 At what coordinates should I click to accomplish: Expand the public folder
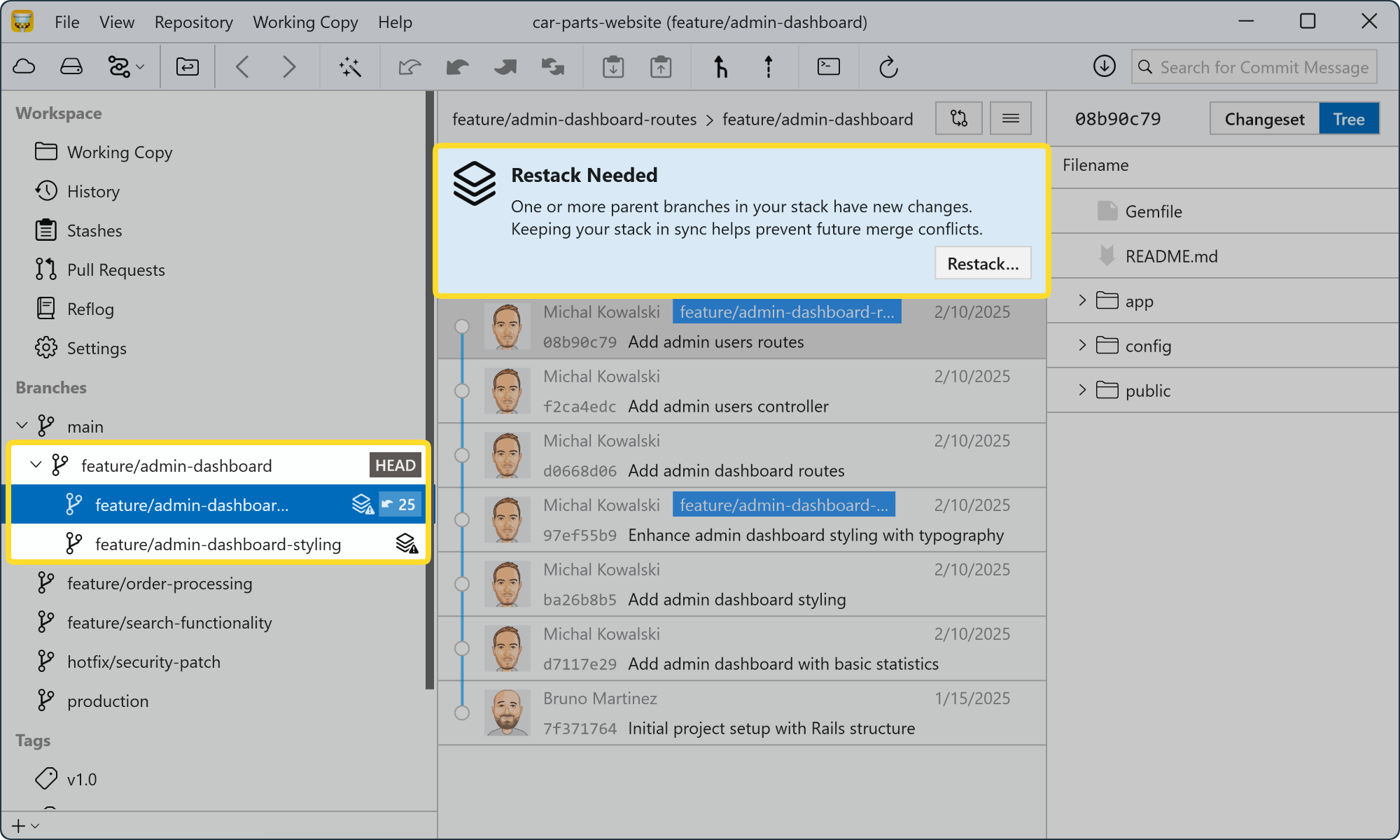[1082, 390]
